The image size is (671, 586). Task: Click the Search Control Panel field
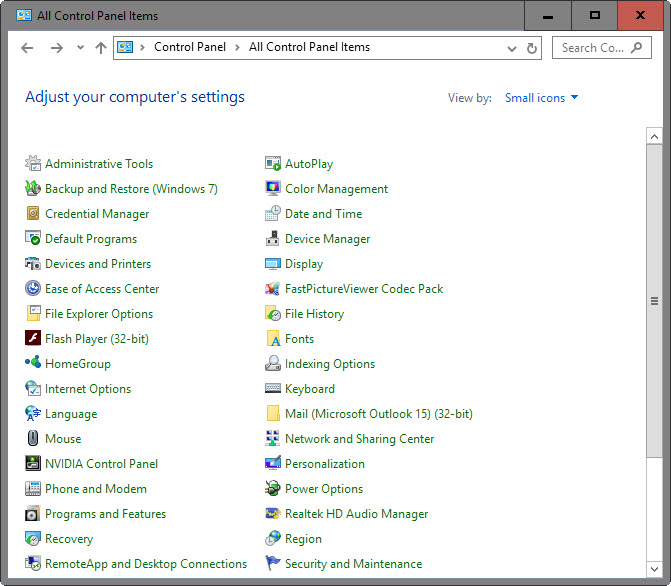tap(602, 48)
